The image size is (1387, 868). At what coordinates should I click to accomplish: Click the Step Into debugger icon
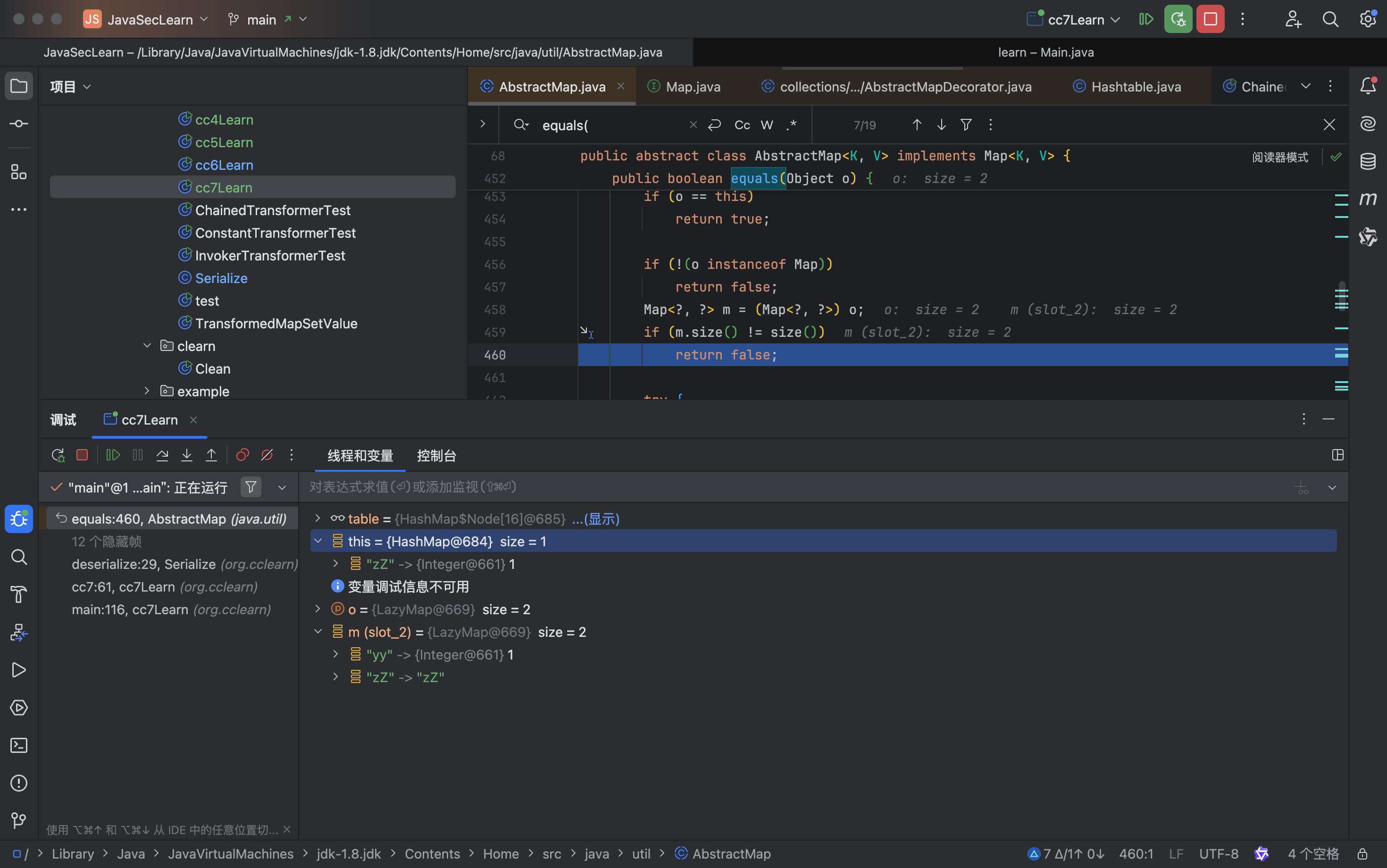[186, 455]
